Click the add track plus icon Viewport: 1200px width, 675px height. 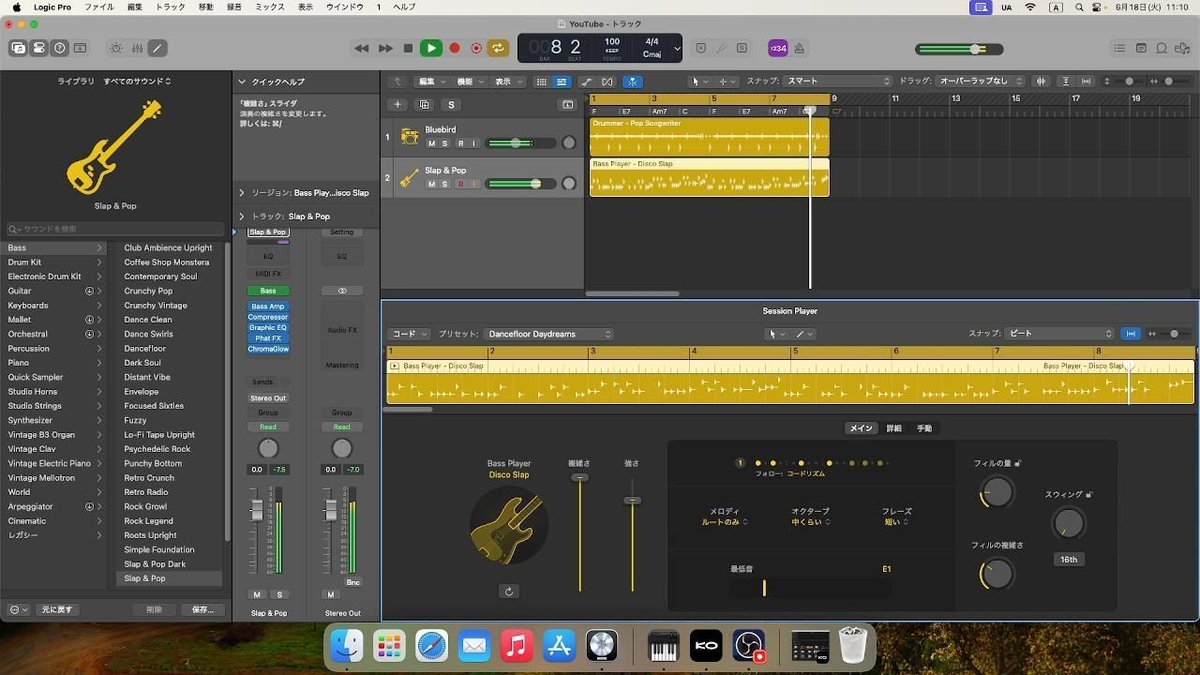(397, 104)
